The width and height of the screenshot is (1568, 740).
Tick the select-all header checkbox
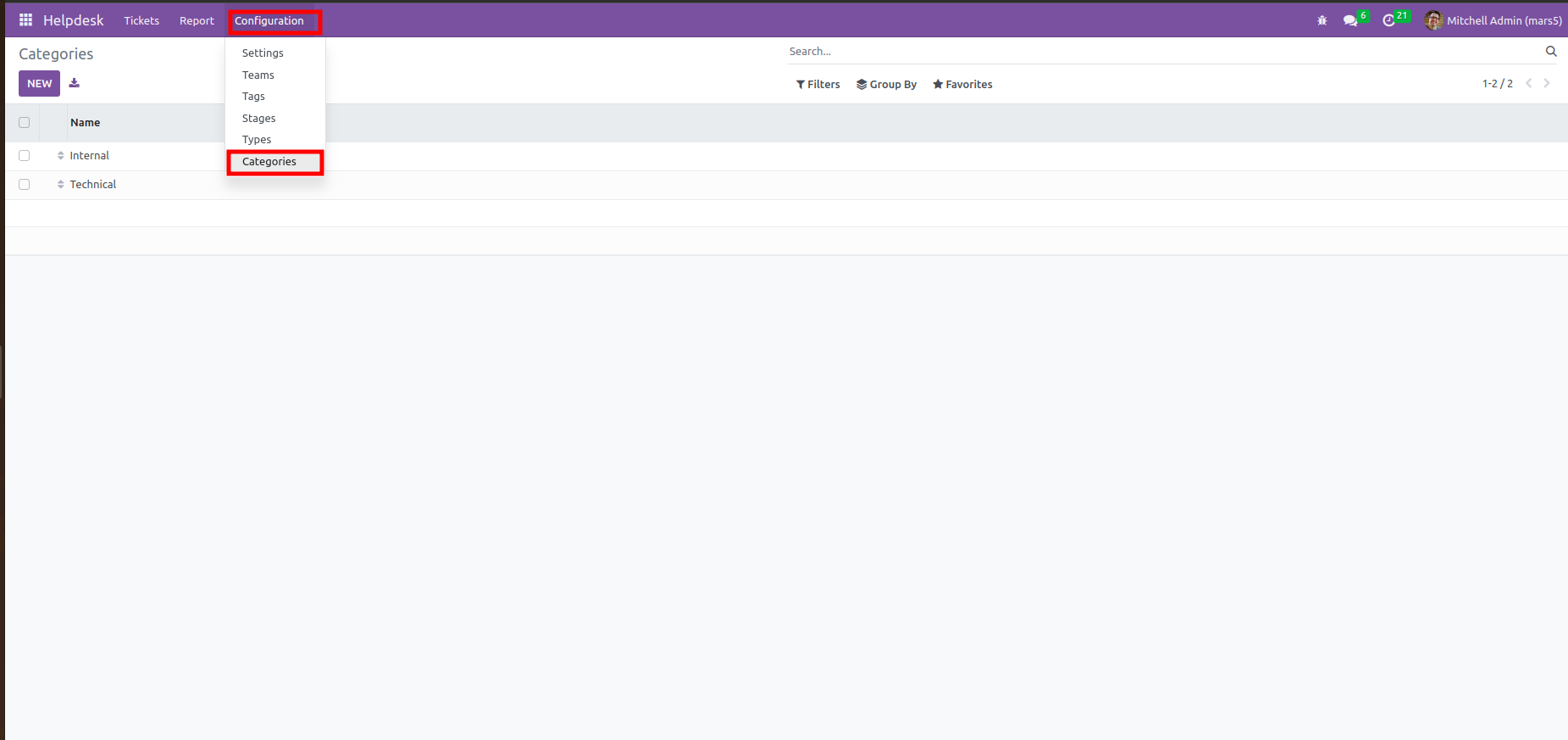24,123
